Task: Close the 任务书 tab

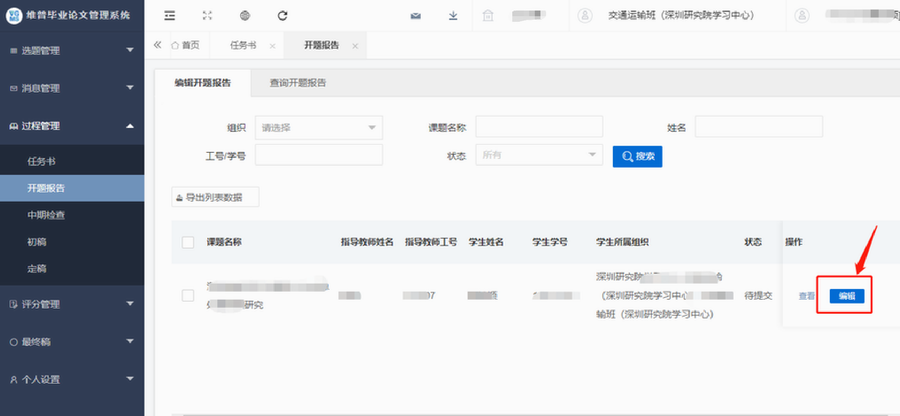Action: (272, 46)
